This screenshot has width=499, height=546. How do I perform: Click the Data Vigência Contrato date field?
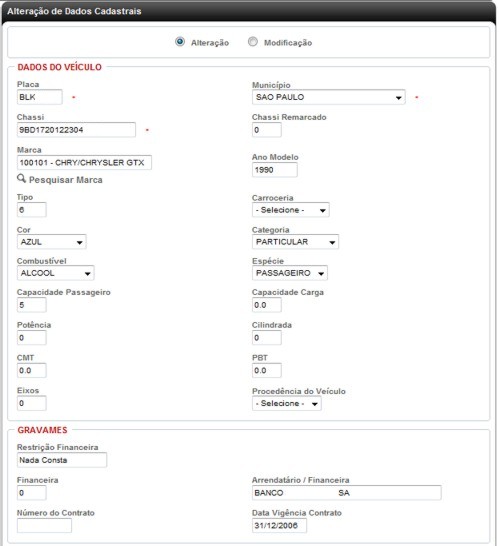279,525
